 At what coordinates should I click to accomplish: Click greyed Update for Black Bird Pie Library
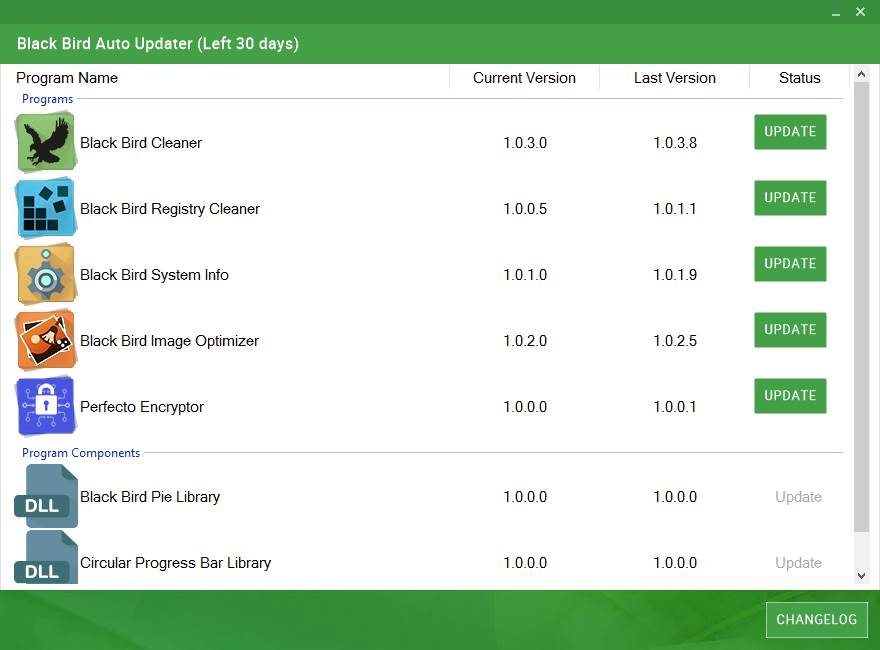coord(798,497)
